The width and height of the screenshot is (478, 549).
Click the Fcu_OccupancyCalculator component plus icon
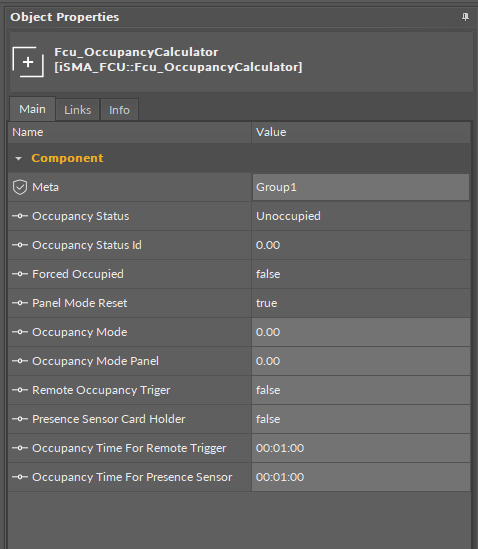pos(28,62)
